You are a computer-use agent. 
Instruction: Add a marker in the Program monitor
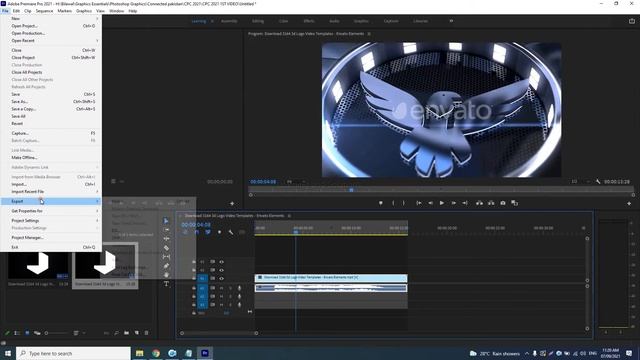[380, 203]
